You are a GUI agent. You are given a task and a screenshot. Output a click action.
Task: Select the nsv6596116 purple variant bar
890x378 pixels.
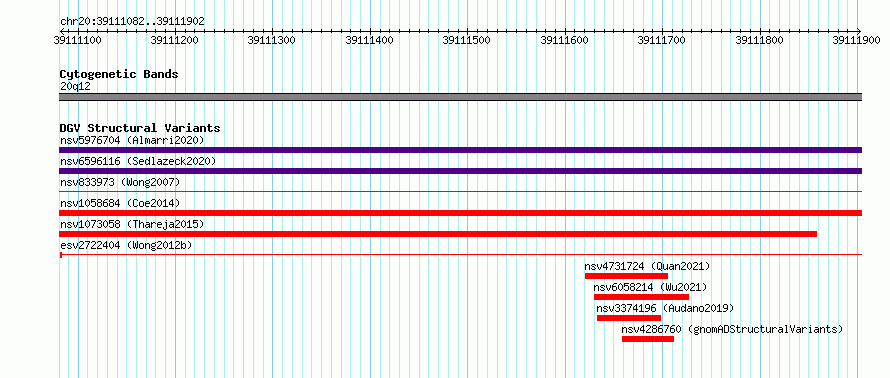click(460, 171)
